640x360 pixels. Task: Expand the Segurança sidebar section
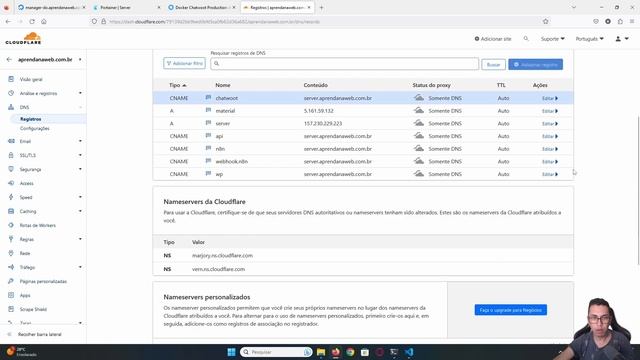coord(80,169)
